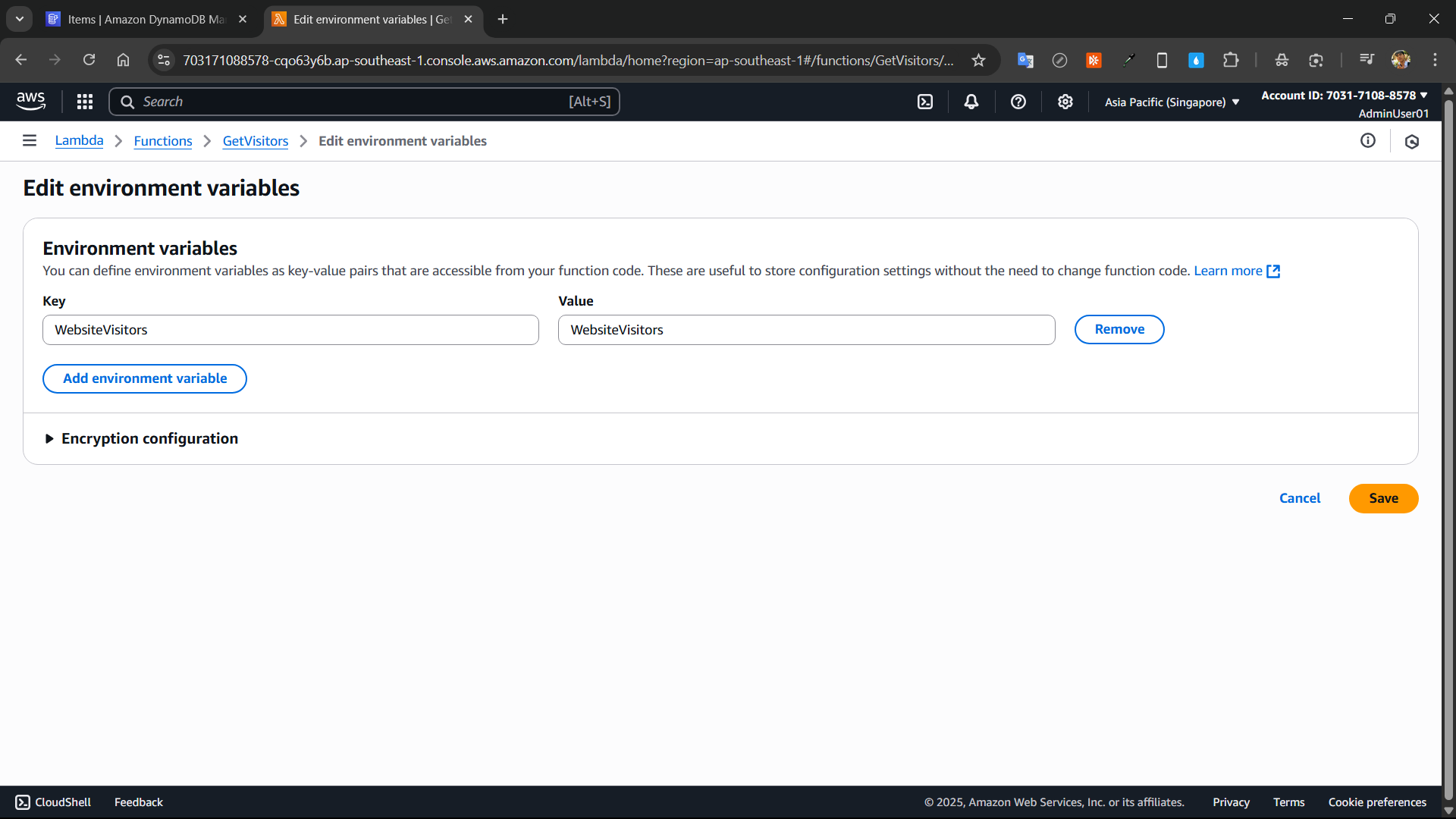The height and width of the screenshot is (819, 1456).
Task: Click Add environment variable button
Action: click(145, 378)
